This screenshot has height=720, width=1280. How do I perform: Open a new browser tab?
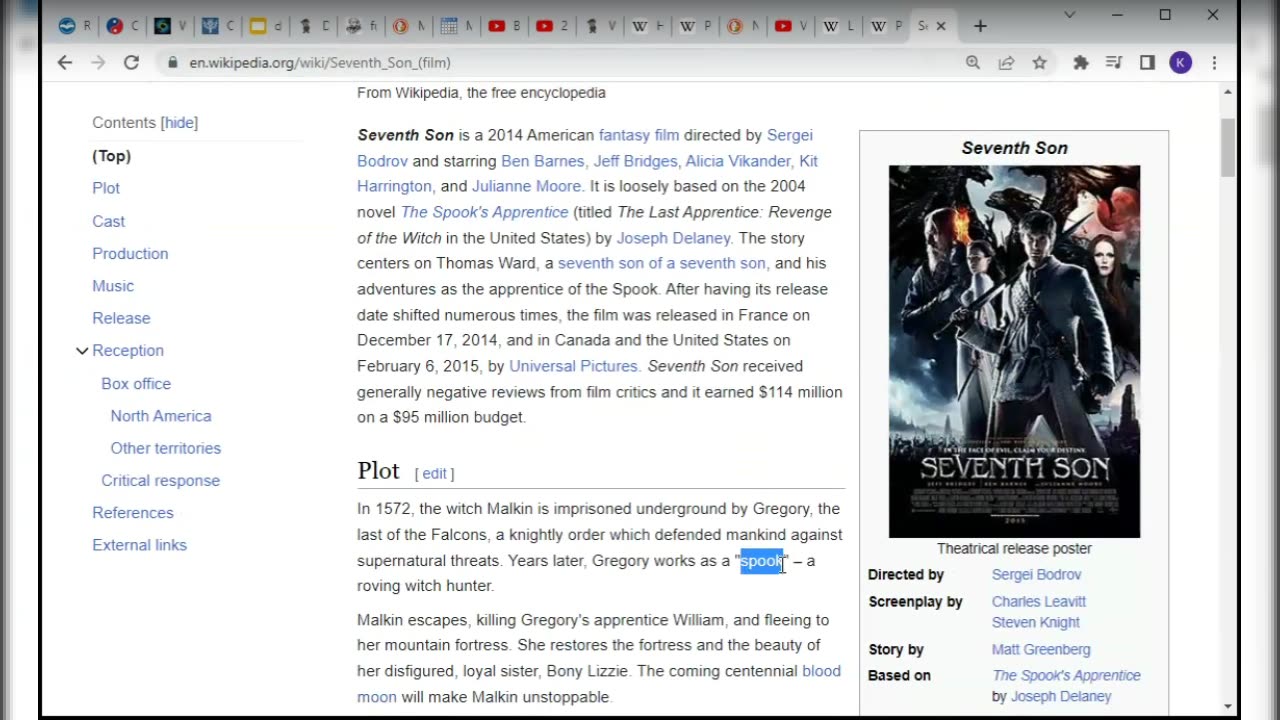[x=980, y=26]
